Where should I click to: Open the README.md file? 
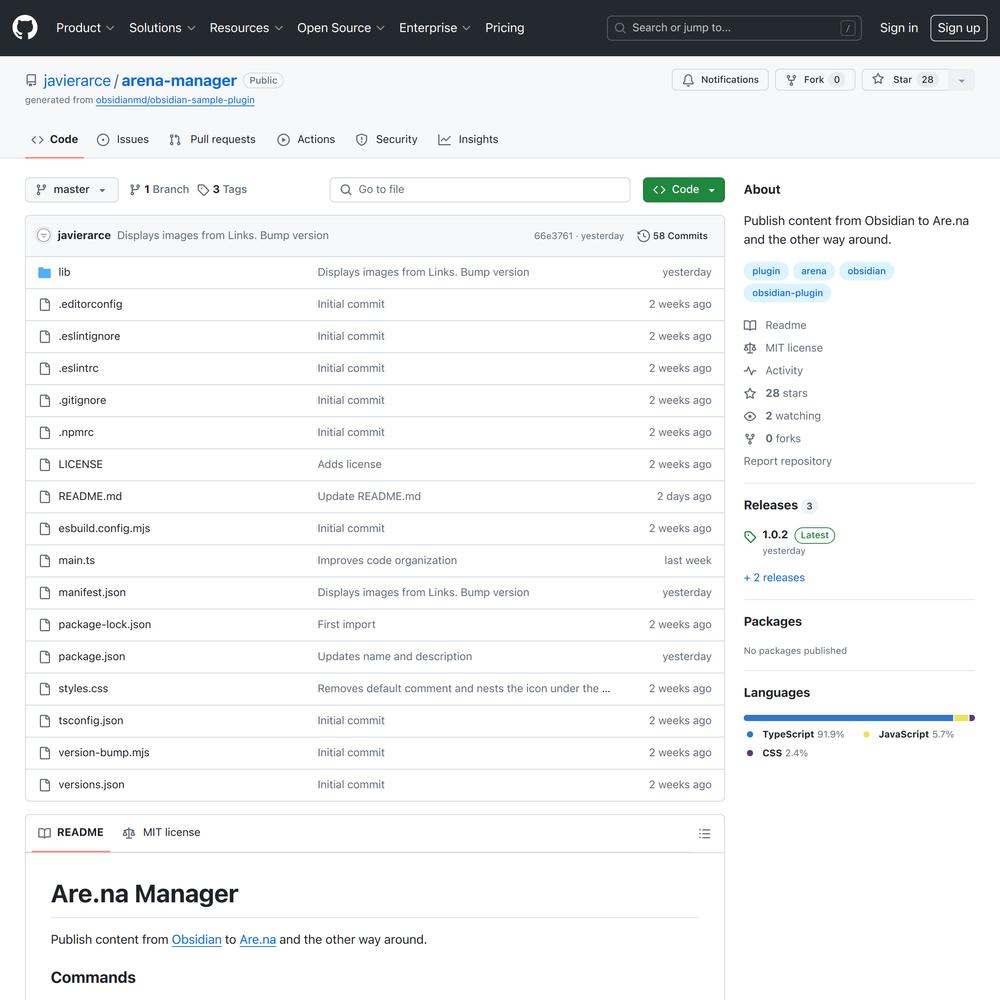click(90, 497)
